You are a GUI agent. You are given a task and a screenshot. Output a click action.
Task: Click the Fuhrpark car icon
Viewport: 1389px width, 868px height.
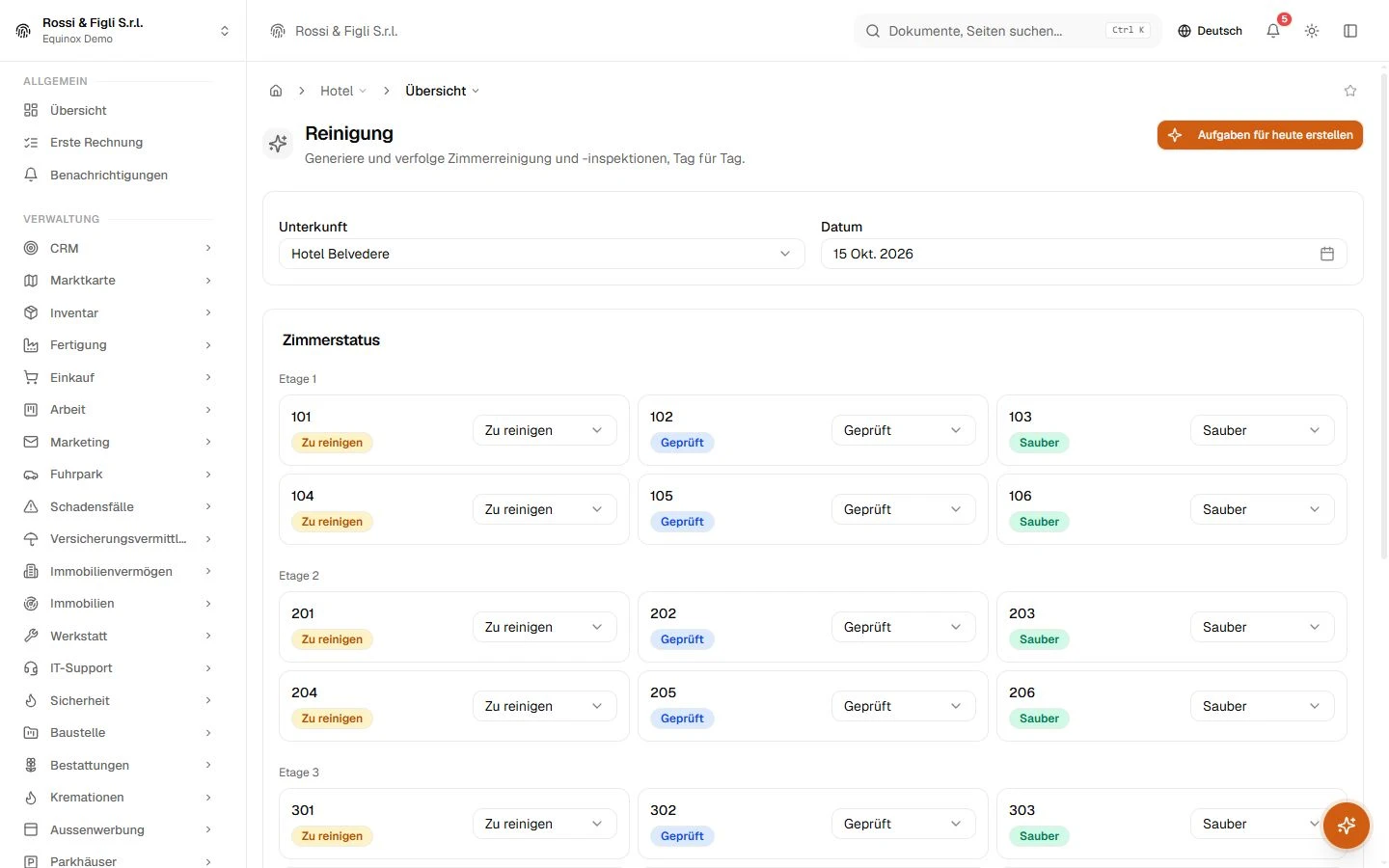click(x=31, y=475)
